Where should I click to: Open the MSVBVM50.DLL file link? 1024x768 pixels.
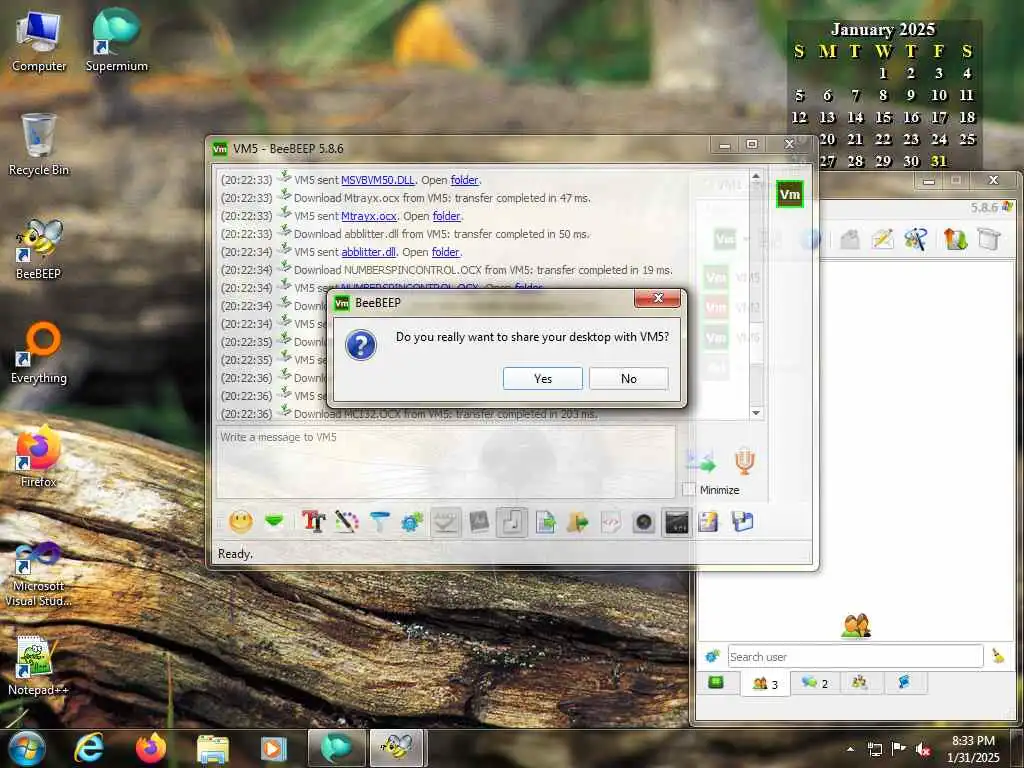click(x=377, y=180)
